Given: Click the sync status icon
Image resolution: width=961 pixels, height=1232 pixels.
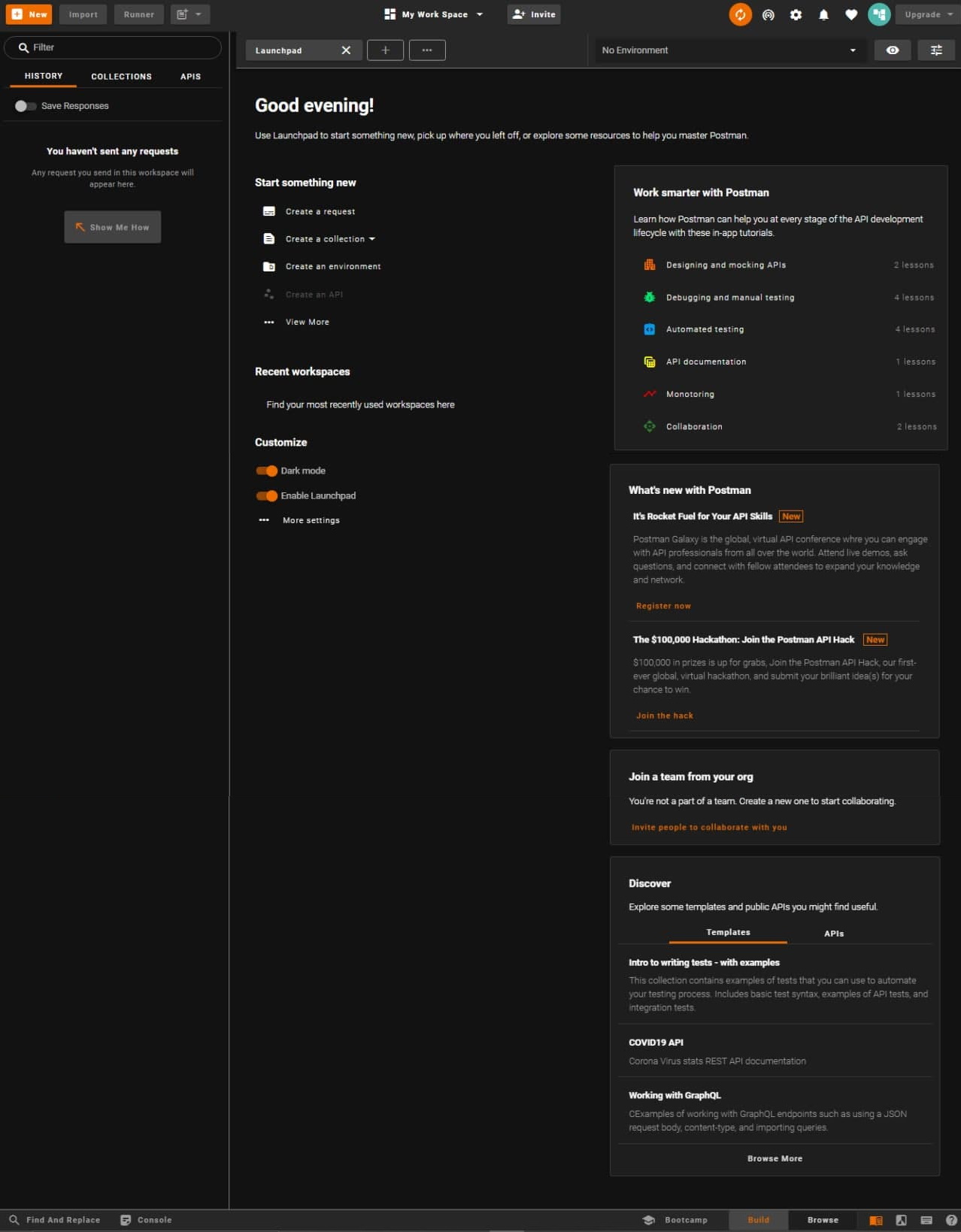Looking at the screenshot, I should coord(740,14).
